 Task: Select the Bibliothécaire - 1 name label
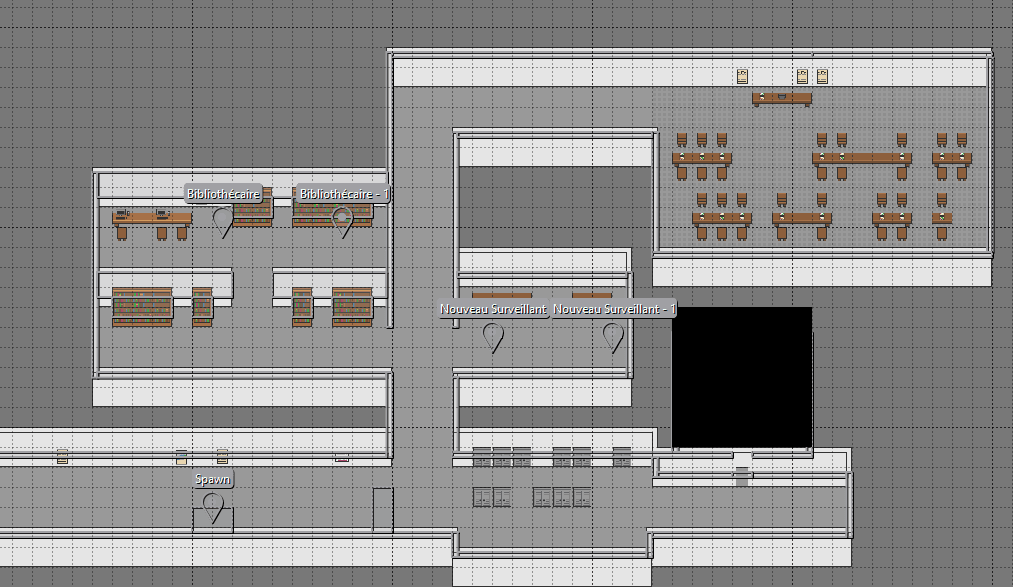pos(344,193)
